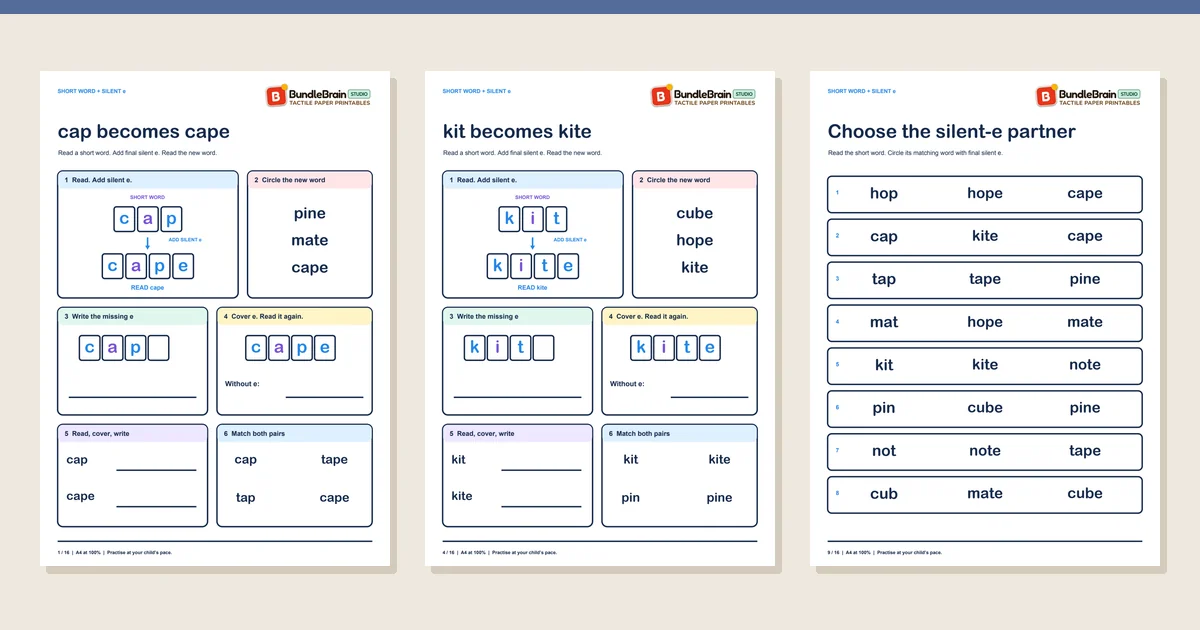The width and height of the screenshot is (1200, 630).
Task: Click the 'READ cape' label
Action: [x=148, y=287]
